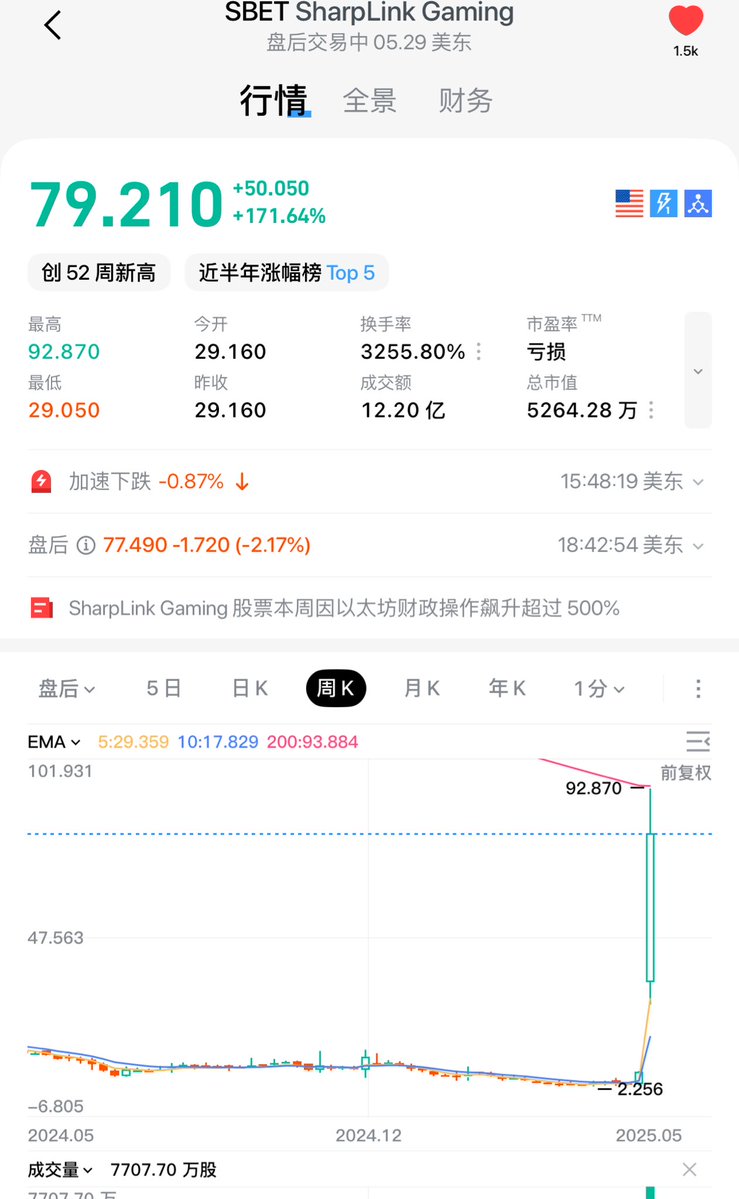Tap the red news article icon
Image resolution: width=739 pixels, height=1199 pixels.
tap(42, 608)
